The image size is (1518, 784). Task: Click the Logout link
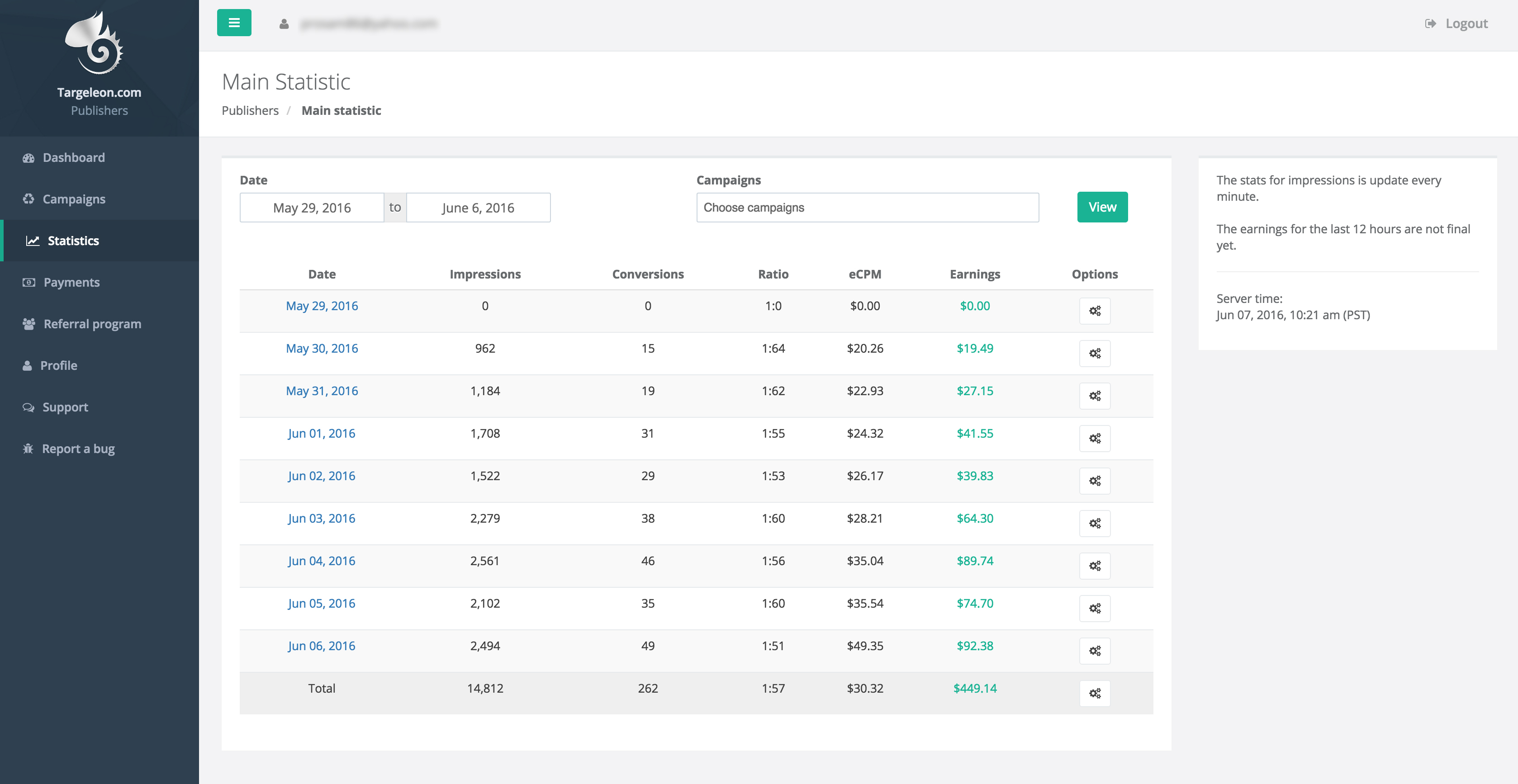tap(1466, 24)
